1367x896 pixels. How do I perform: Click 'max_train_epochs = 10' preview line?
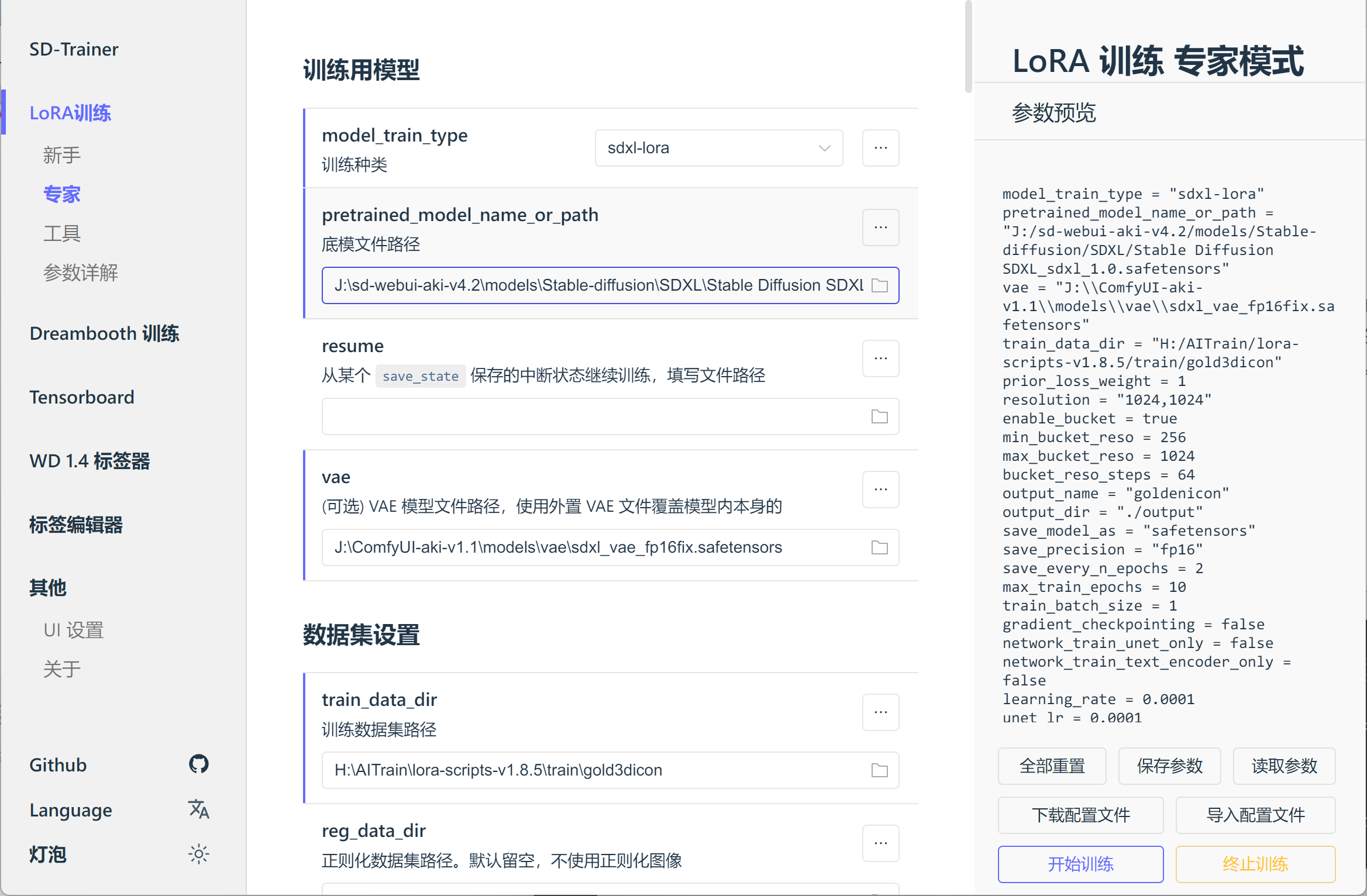click(1094, 587)
